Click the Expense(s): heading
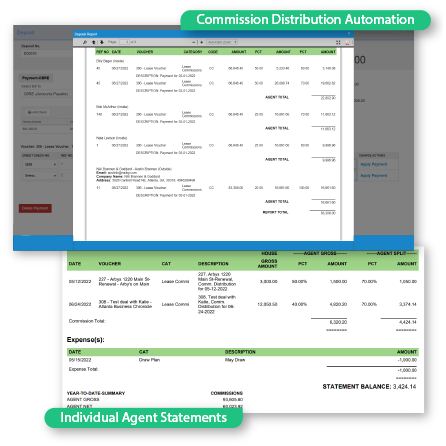 pos(86,340)
